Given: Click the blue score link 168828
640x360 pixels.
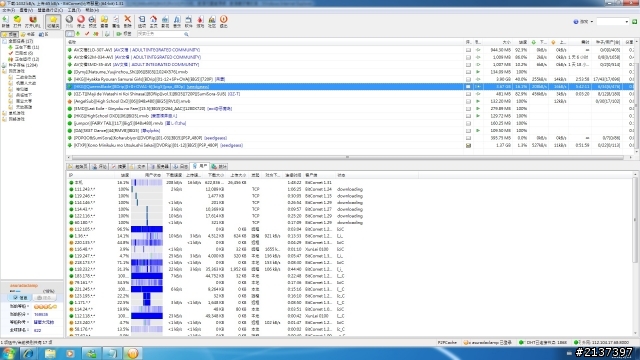Looking at the screenshot, I should [41, 315].
